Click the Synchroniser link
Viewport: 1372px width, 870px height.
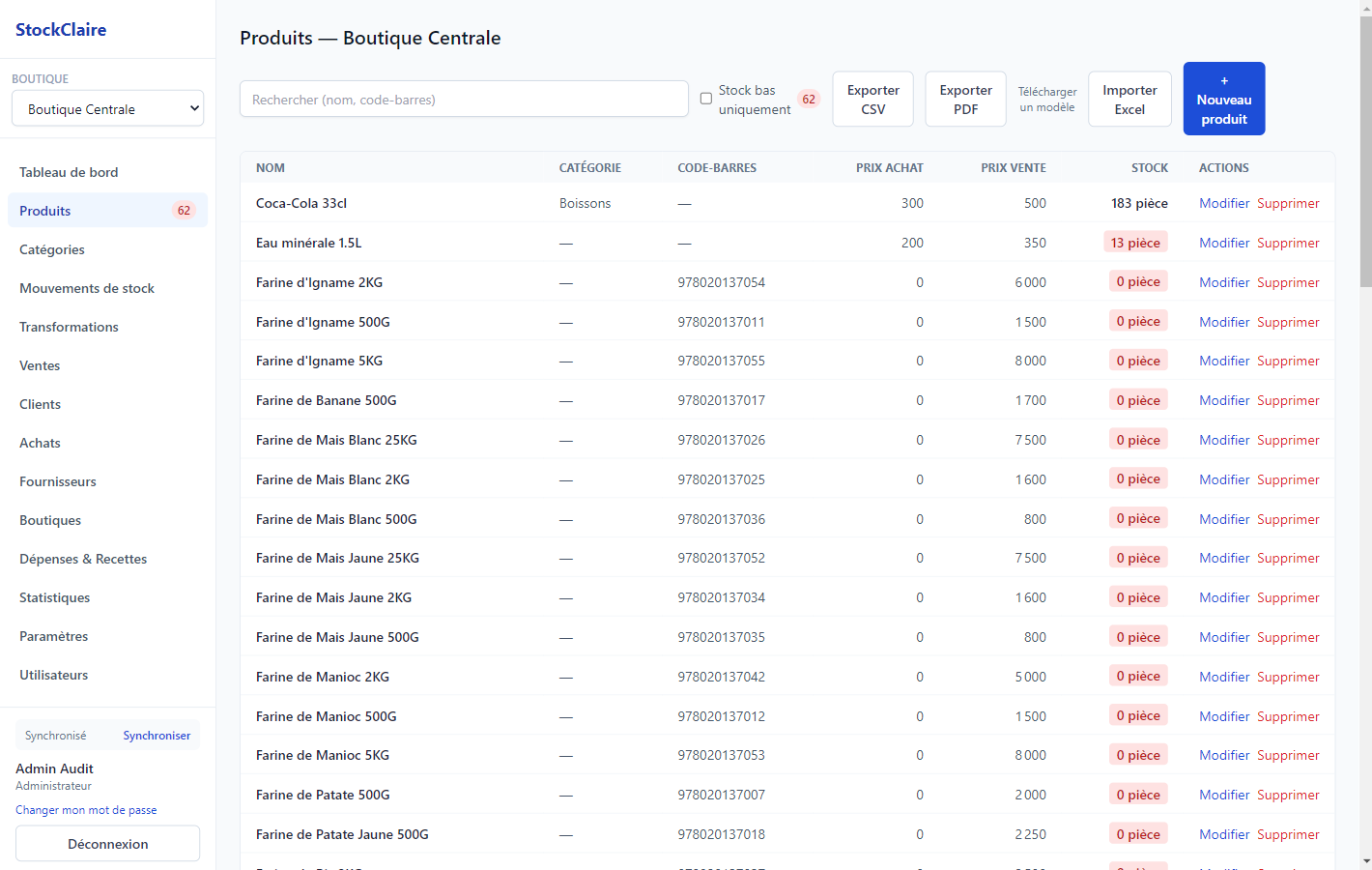[x=157, y=736]
